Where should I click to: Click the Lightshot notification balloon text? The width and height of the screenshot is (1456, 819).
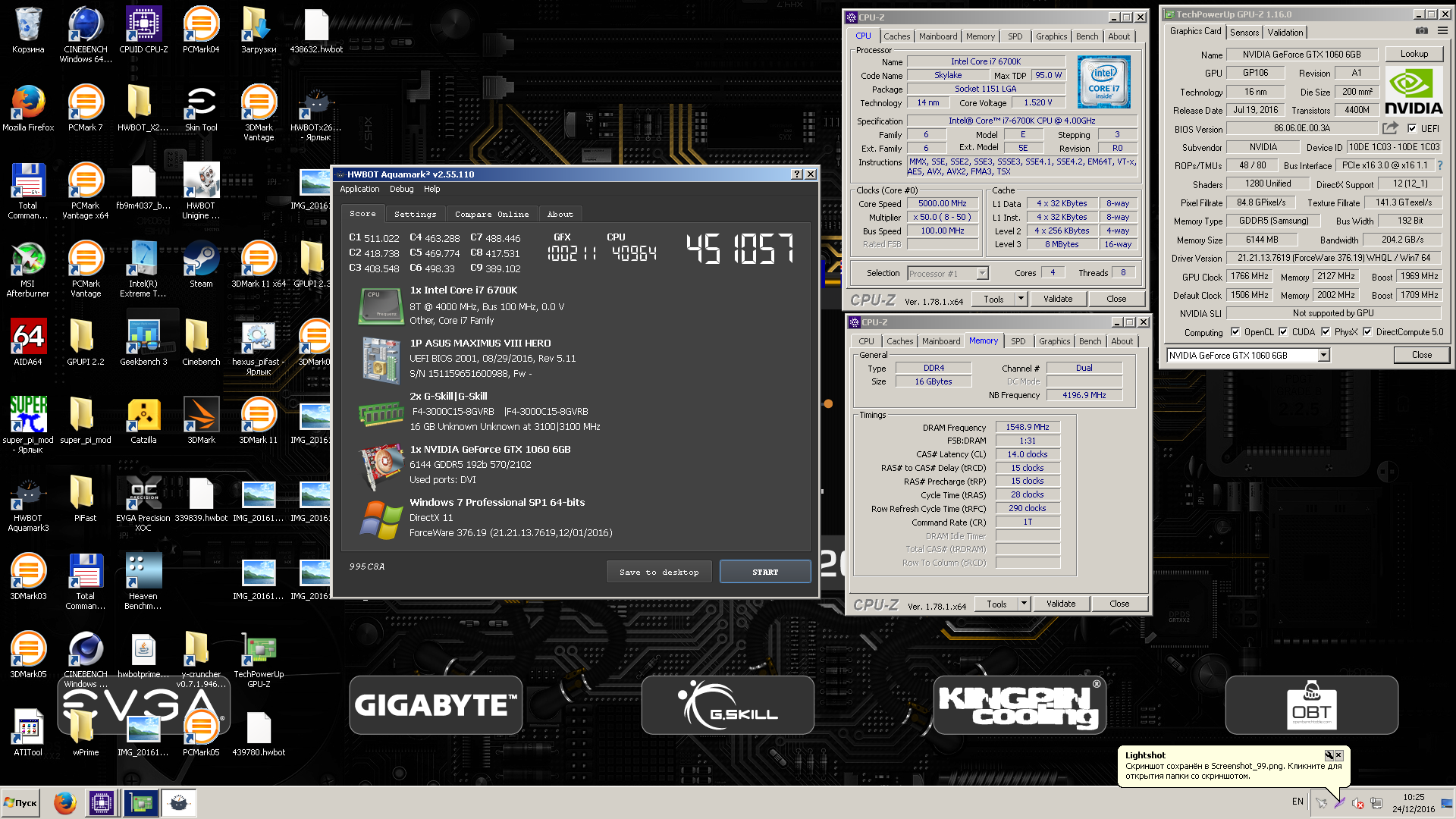click(x=1233, y=771)
